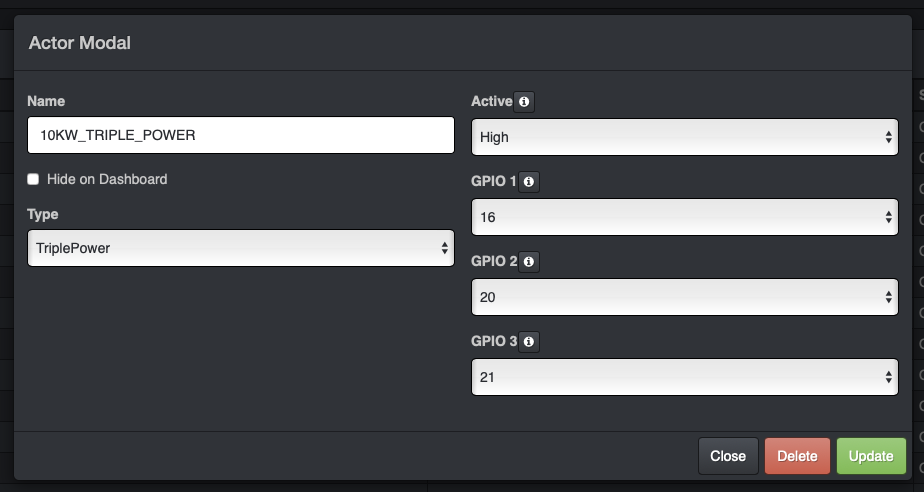This screenshot has width=924, height=492.
Task: Focus the Name field containing 10KW_TRIPLE_POWER
Action: [x=240, y=135]
